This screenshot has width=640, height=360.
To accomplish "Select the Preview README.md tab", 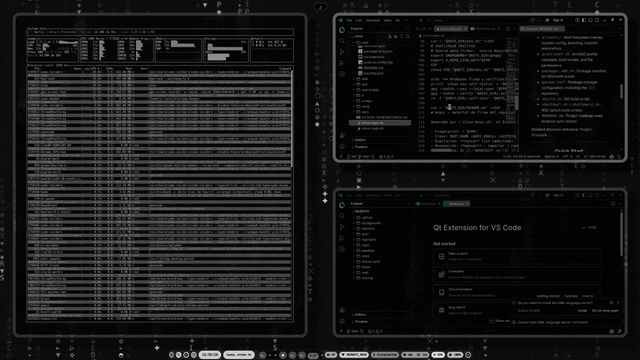I will (x=542, y=29).
